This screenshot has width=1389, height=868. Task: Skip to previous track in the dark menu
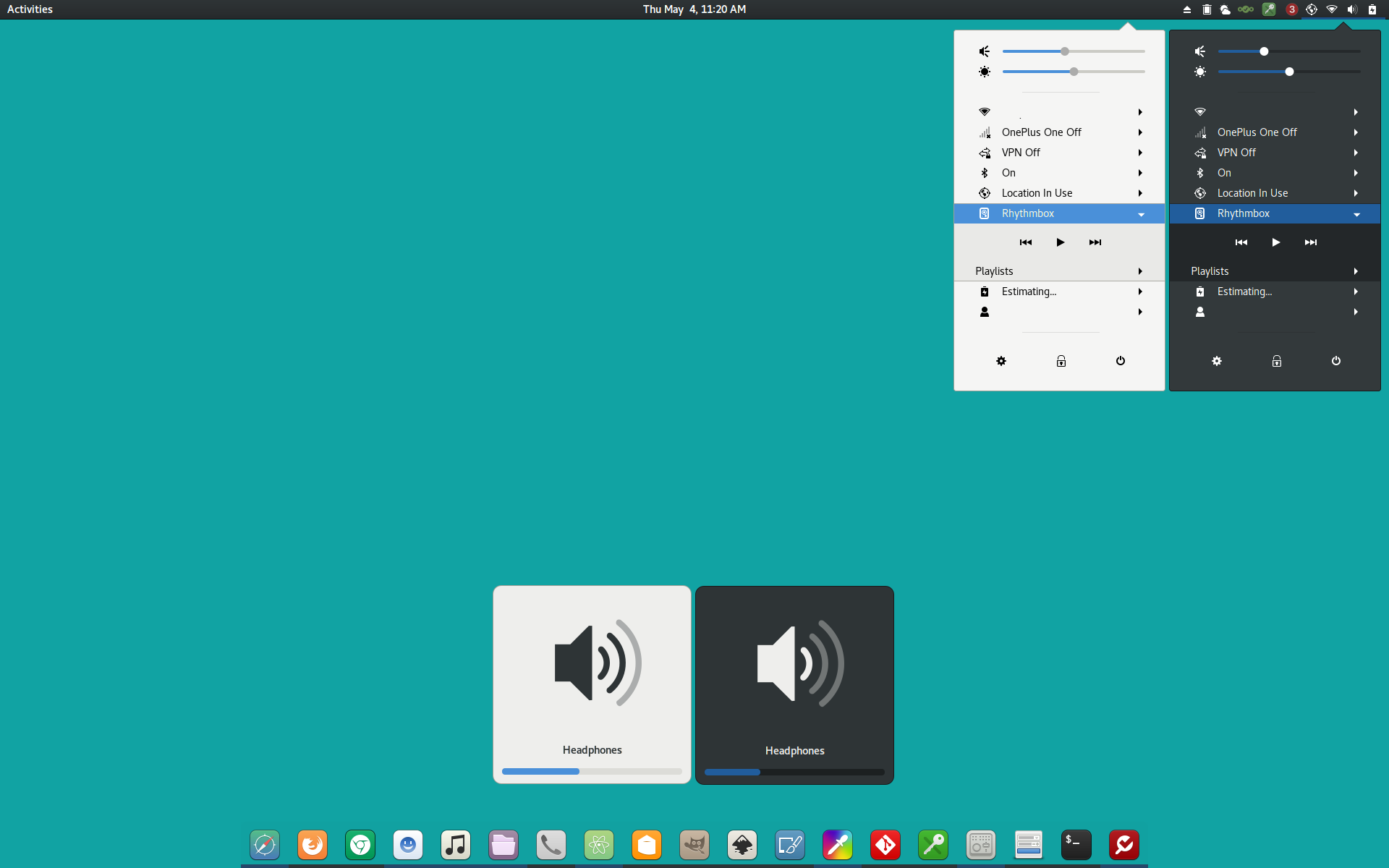point(1241,242)
